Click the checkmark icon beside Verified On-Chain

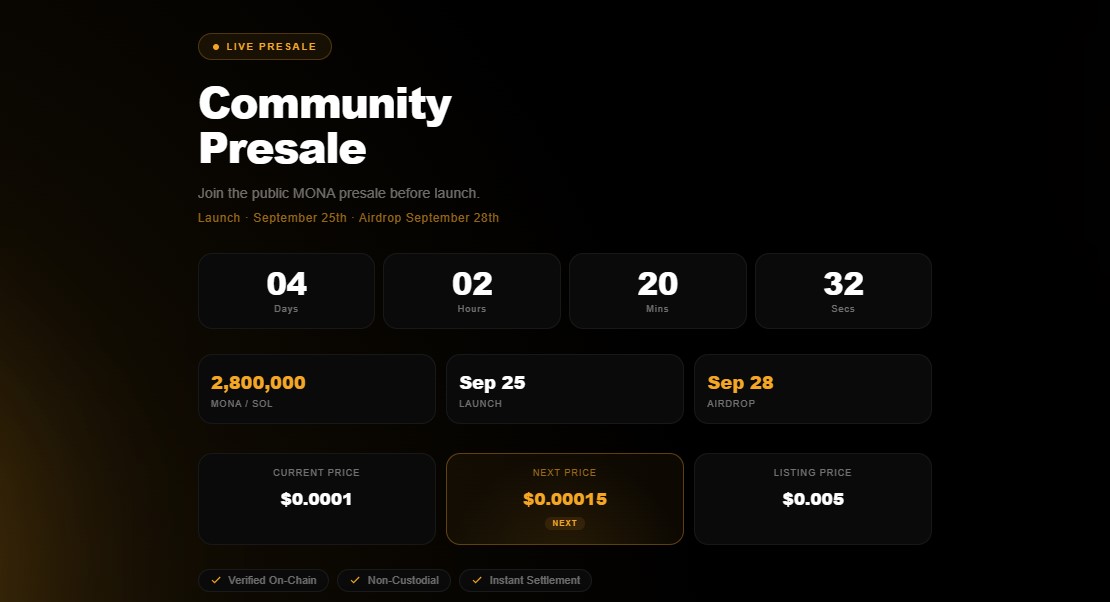pyautogui.click(x=216, y=580)
